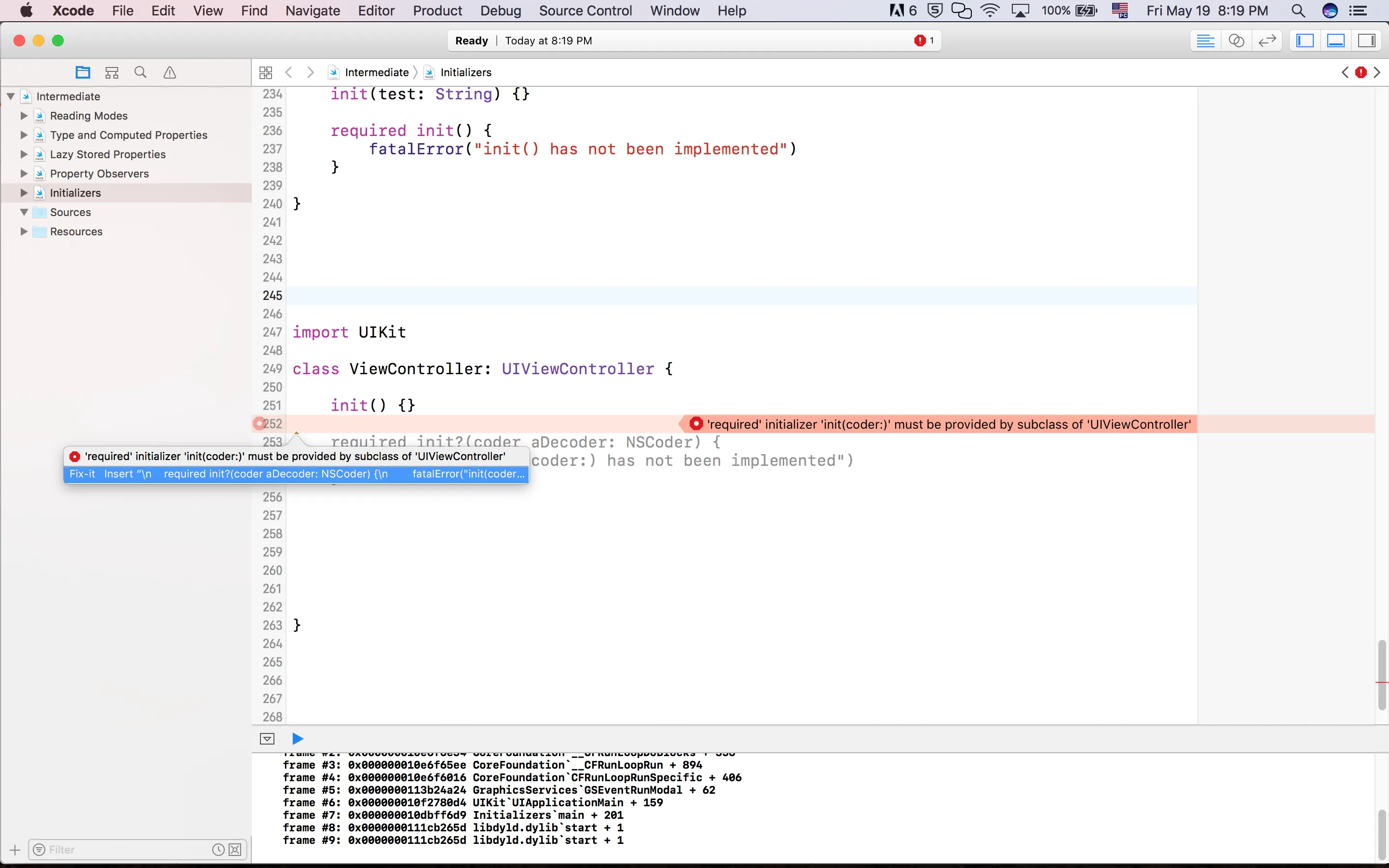Click red error badge in activity bar
1389x868 pixels.
click(920, 41)
